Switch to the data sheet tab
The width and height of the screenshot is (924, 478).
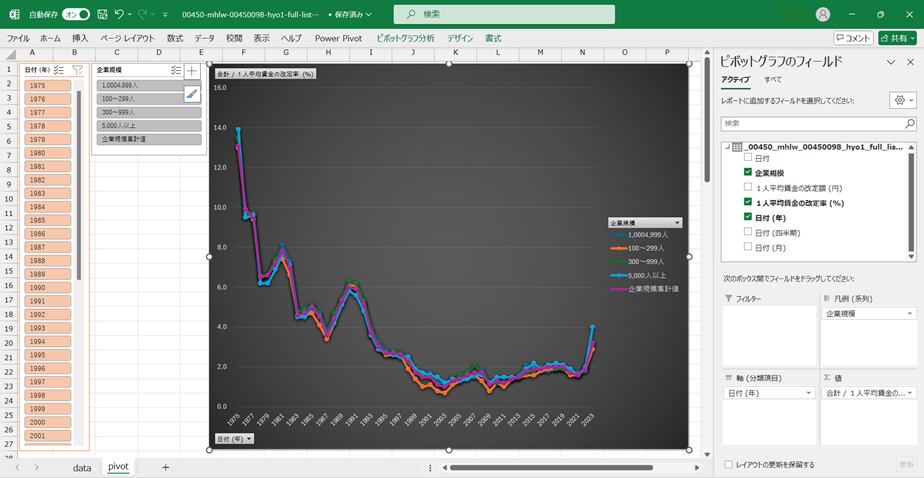click(x=82, y=467)
